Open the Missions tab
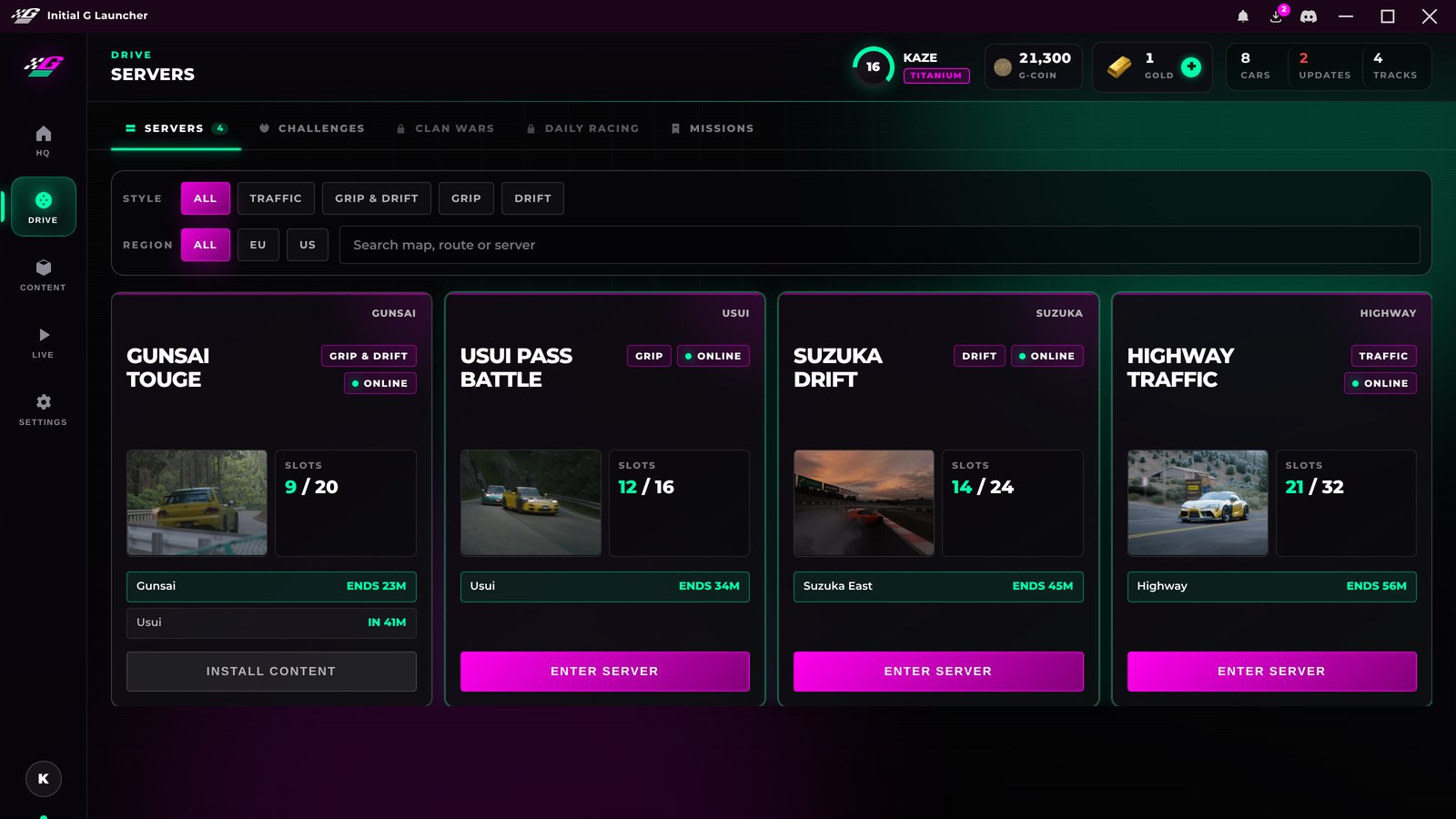This screenshot has height=819, width=1456. click(x=713, y=128)
